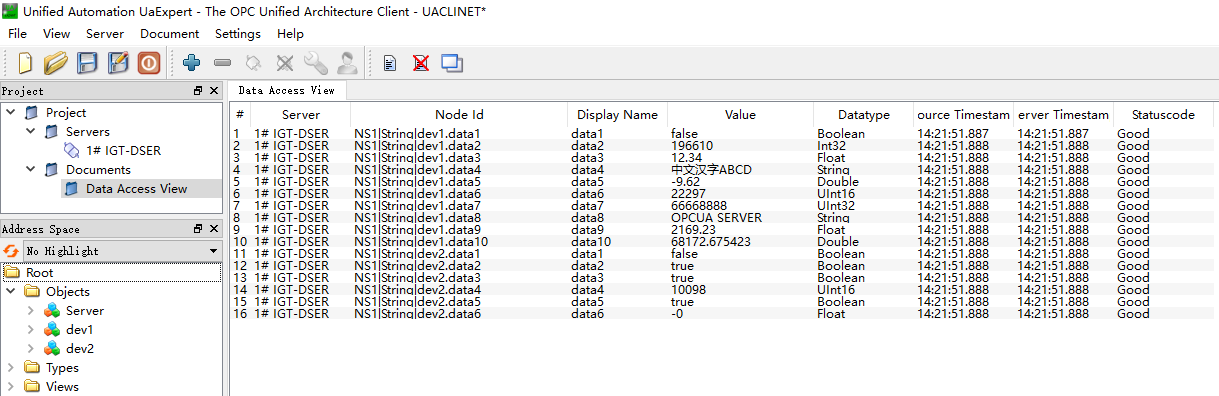Open the Settings menu

[238, 34]
